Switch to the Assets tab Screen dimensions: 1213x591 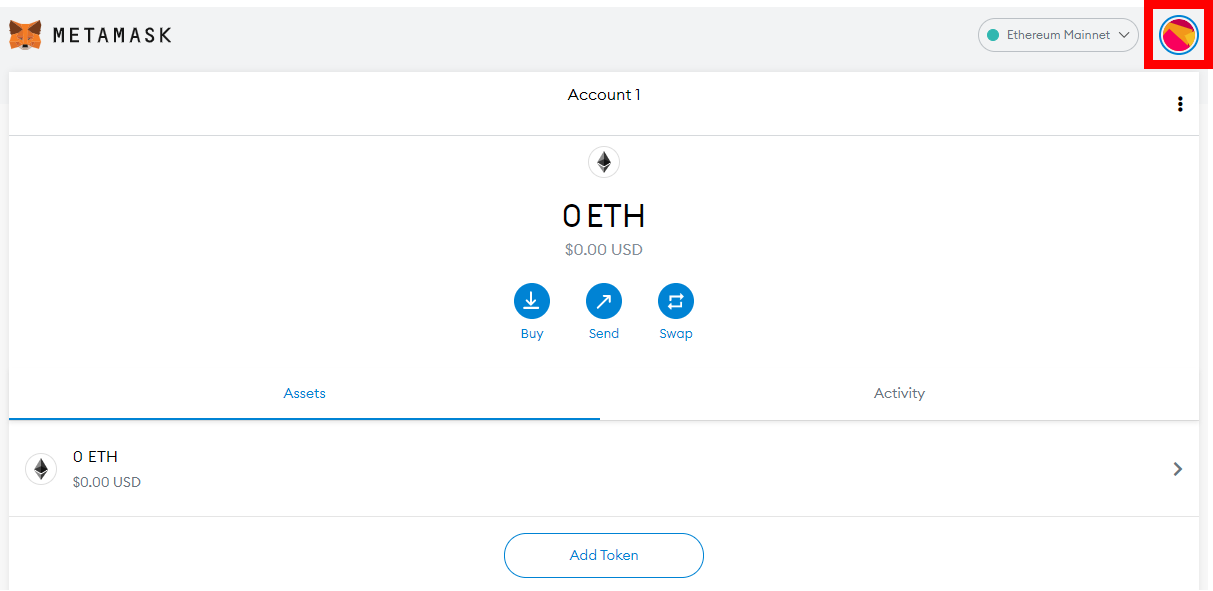[304, 394]
